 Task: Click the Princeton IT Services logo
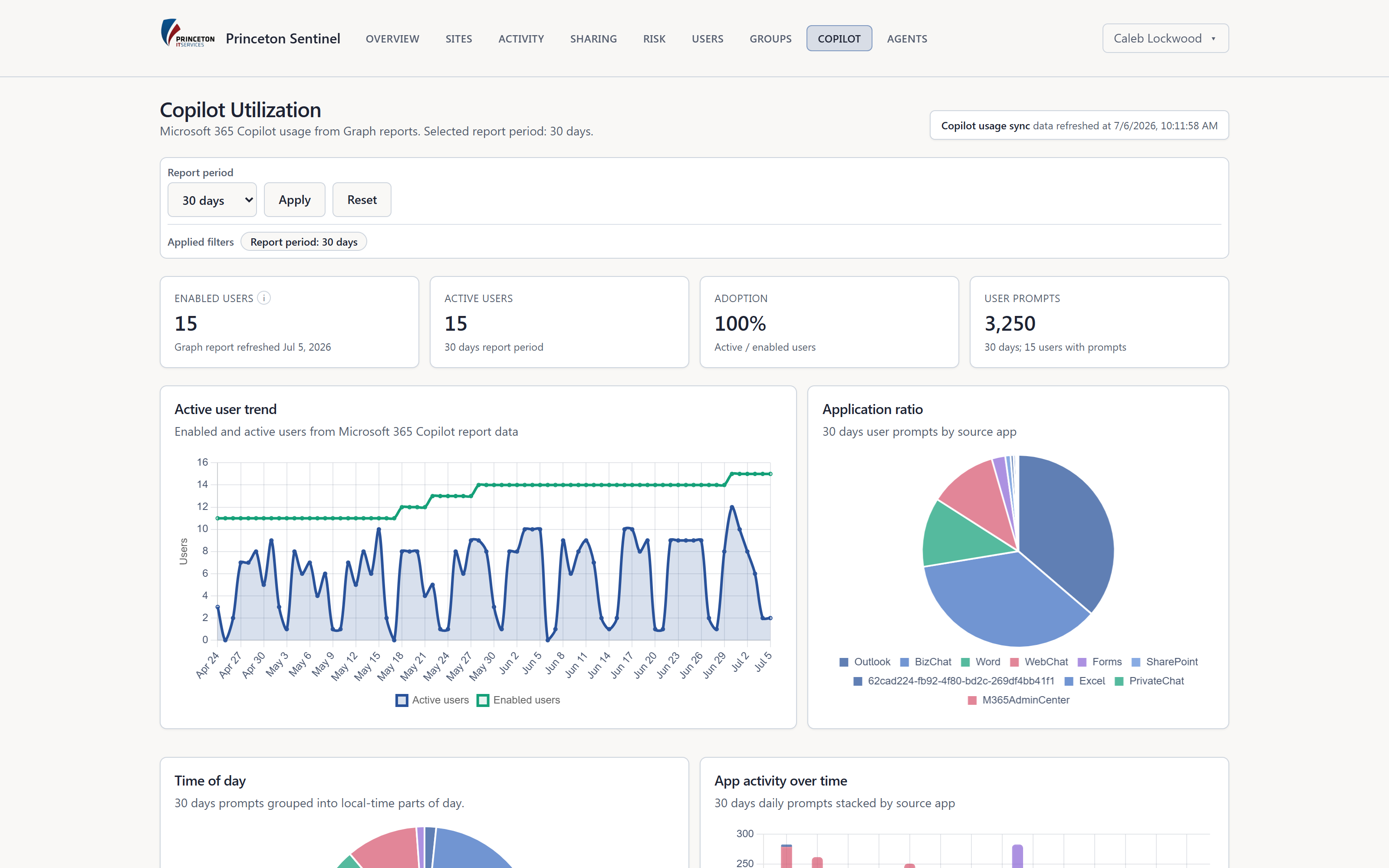(188, 33)
